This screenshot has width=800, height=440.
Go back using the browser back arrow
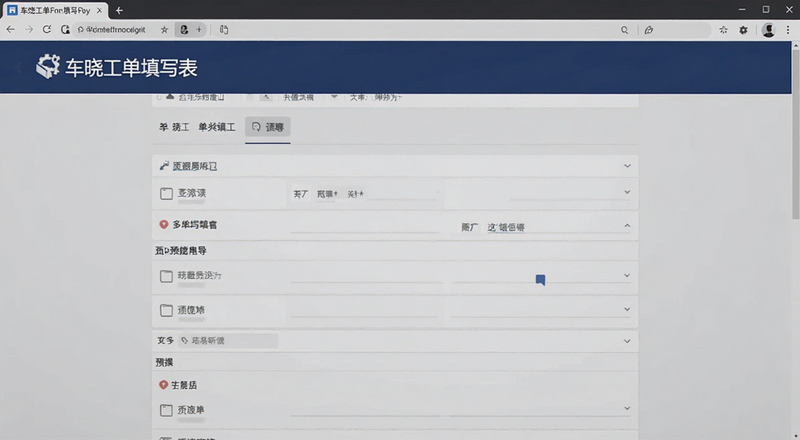10,30
